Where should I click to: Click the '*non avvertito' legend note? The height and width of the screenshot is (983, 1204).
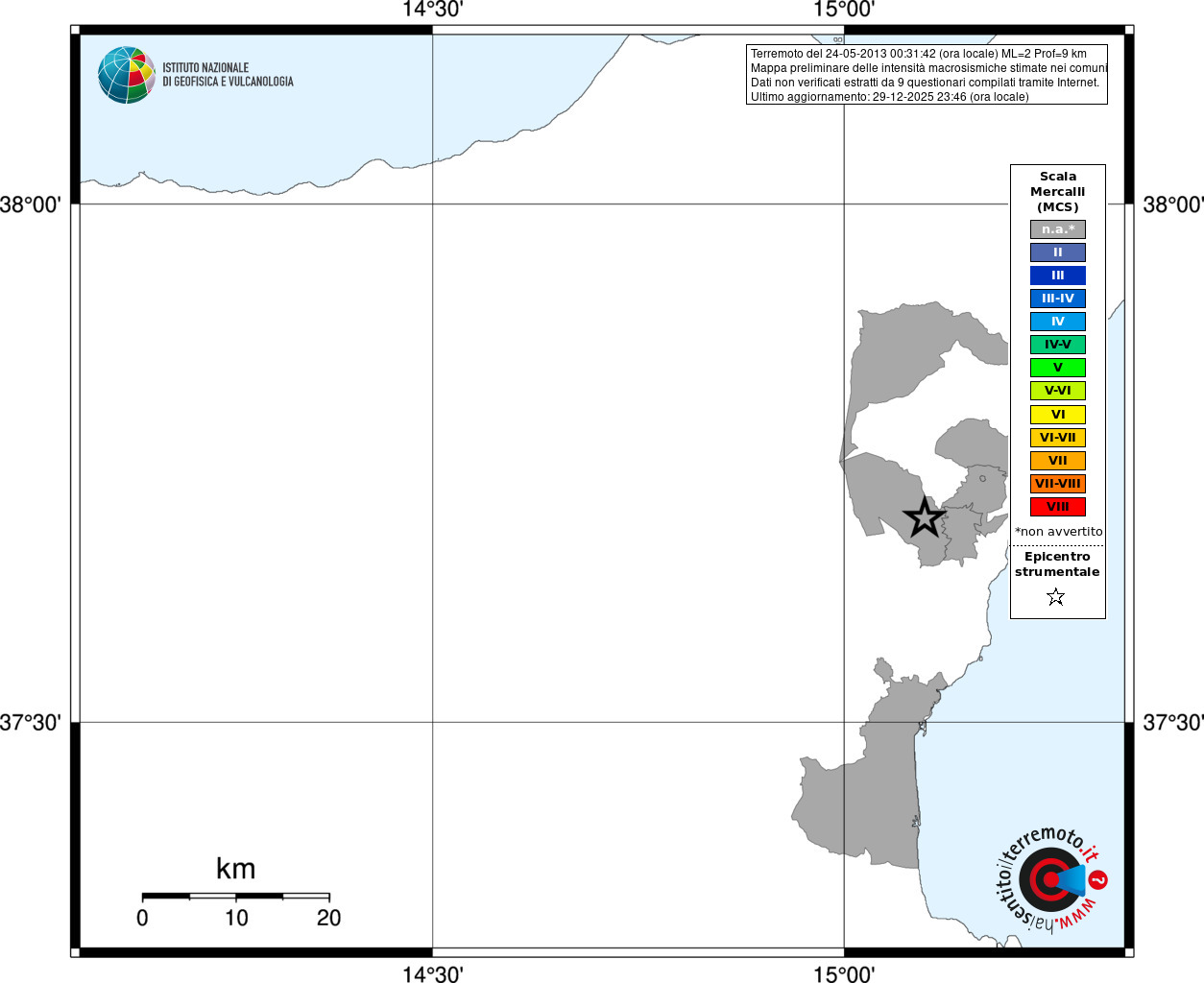(x=1059, y=532)
